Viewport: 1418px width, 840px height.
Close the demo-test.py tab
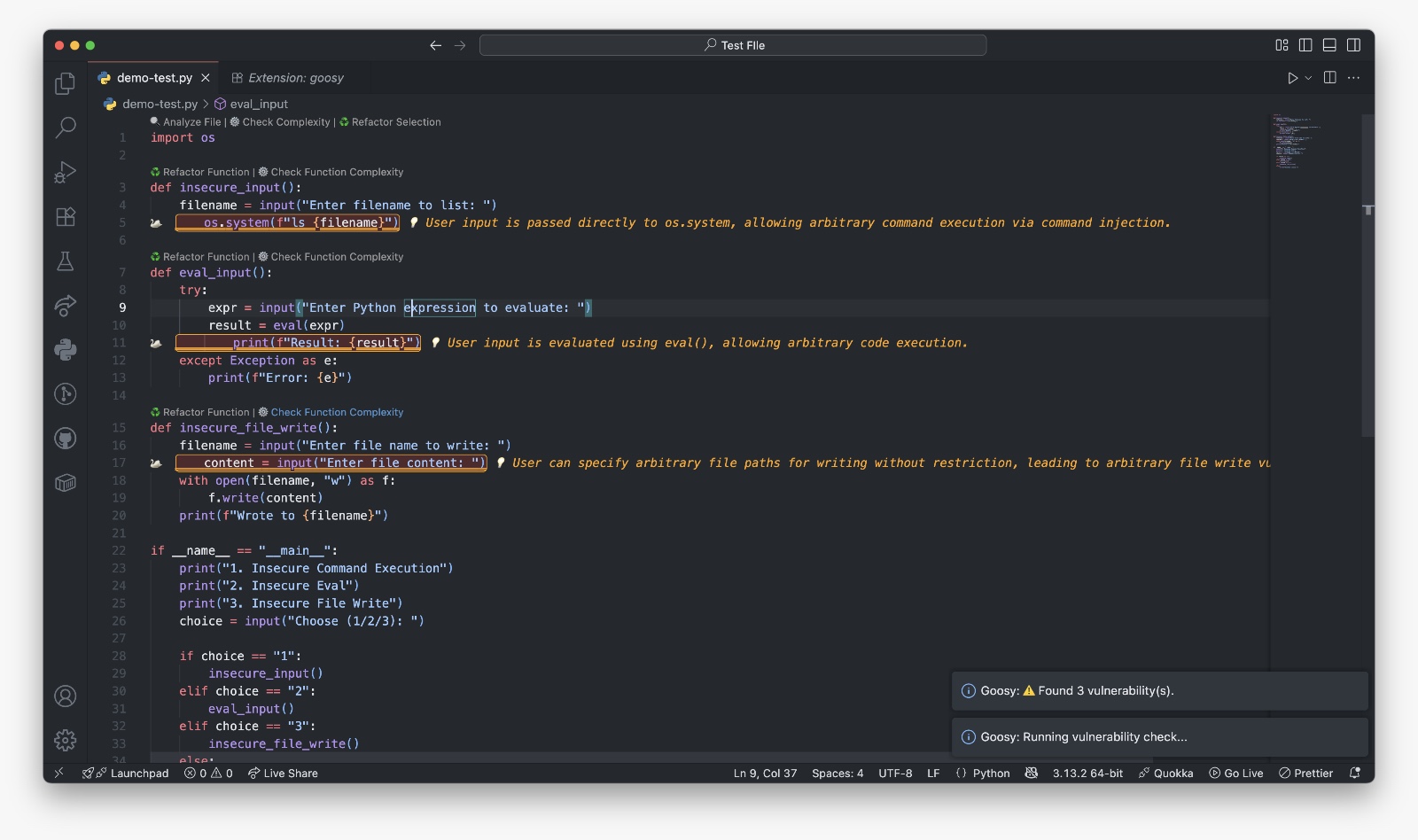tap(206, 78)
